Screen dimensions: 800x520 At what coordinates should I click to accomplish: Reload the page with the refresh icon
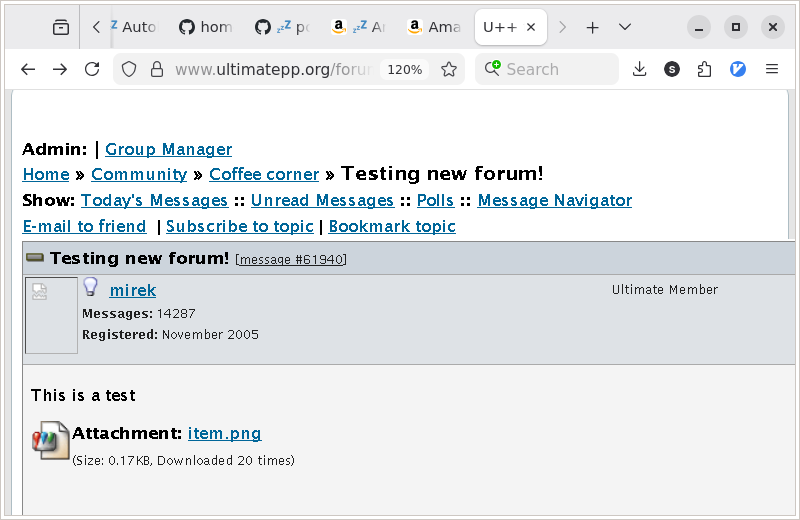coord(92,69)
